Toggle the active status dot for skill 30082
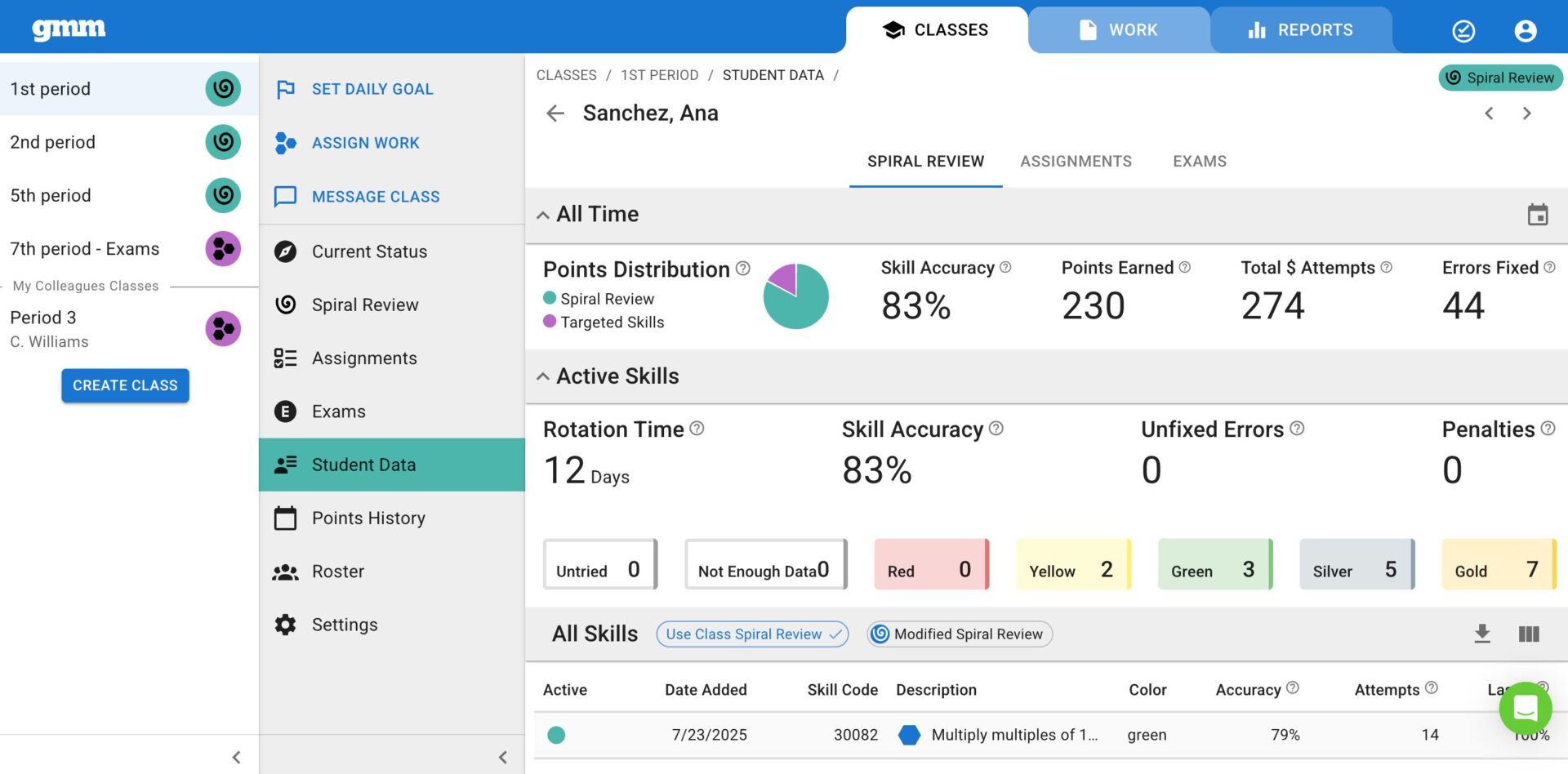The image size is (1568, 774). pos(556,735)
